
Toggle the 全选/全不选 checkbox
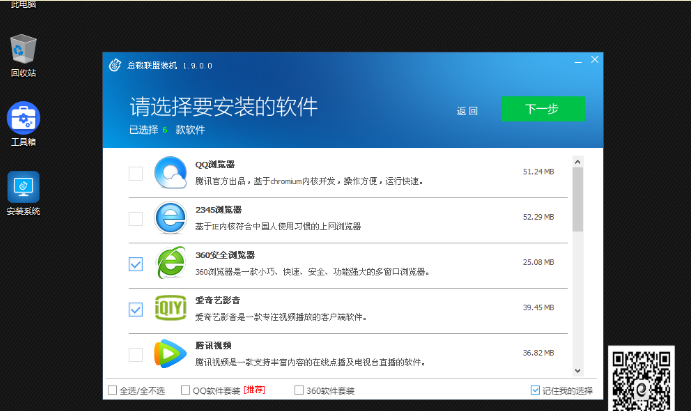coord(113,390)
